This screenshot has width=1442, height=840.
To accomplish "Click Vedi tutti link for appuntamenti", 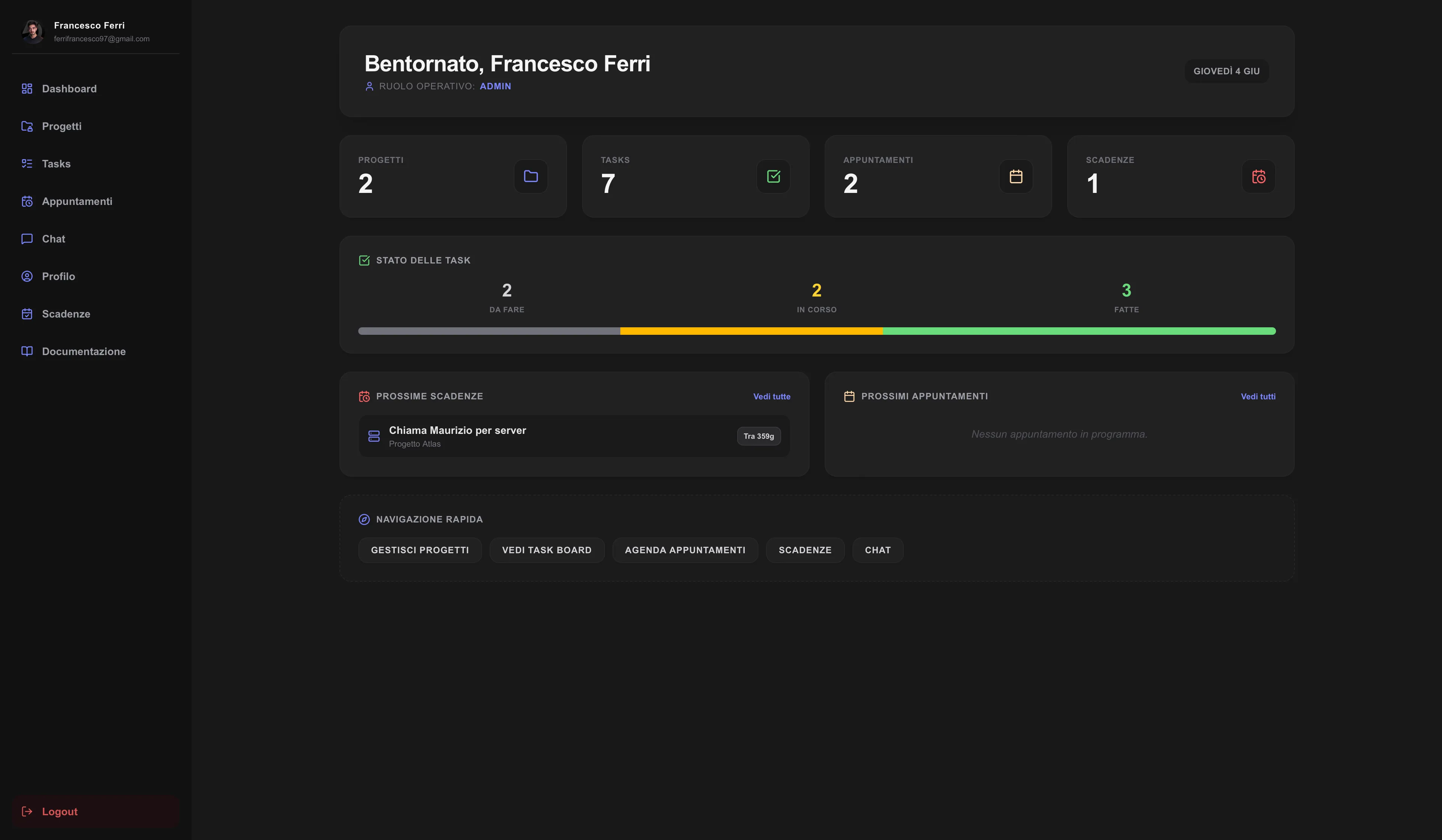I will [x=1258, y=396].
